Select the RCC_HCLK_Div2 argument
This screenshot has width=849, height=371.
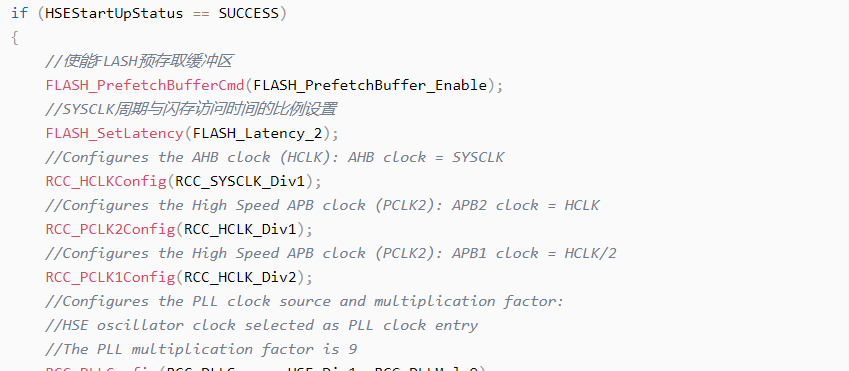point(240,278)
